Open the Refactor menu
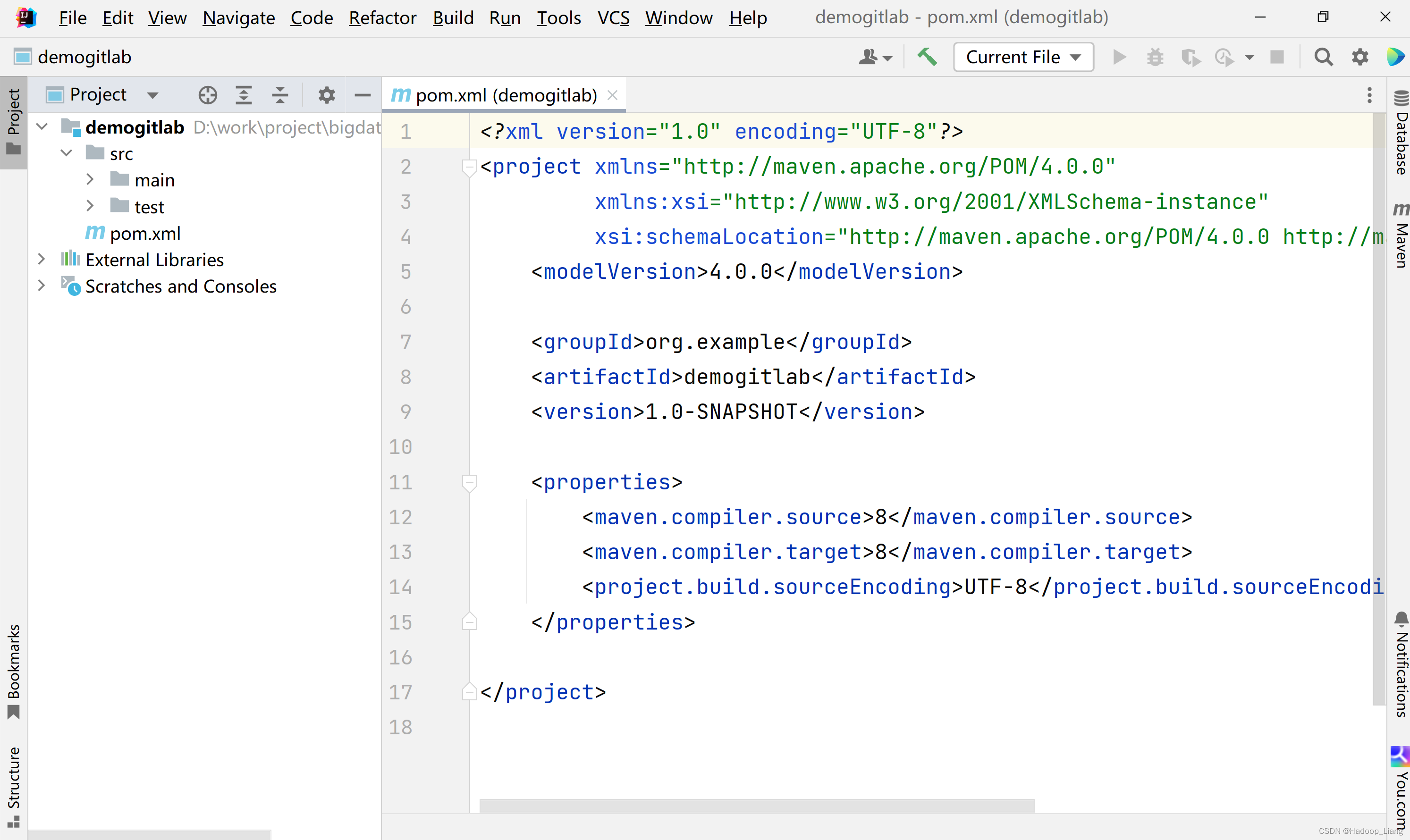Viewport: 1410px width, 840px height. (382, 18)
